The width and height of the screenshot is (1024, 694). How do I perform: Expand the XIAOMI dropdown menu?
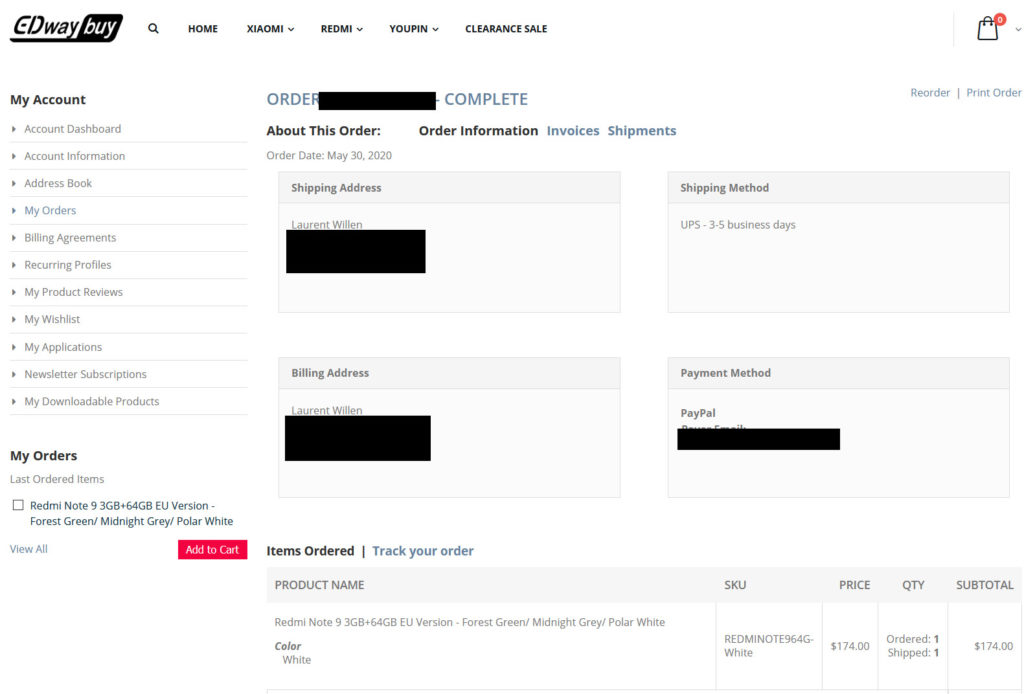tap(268, 29)
